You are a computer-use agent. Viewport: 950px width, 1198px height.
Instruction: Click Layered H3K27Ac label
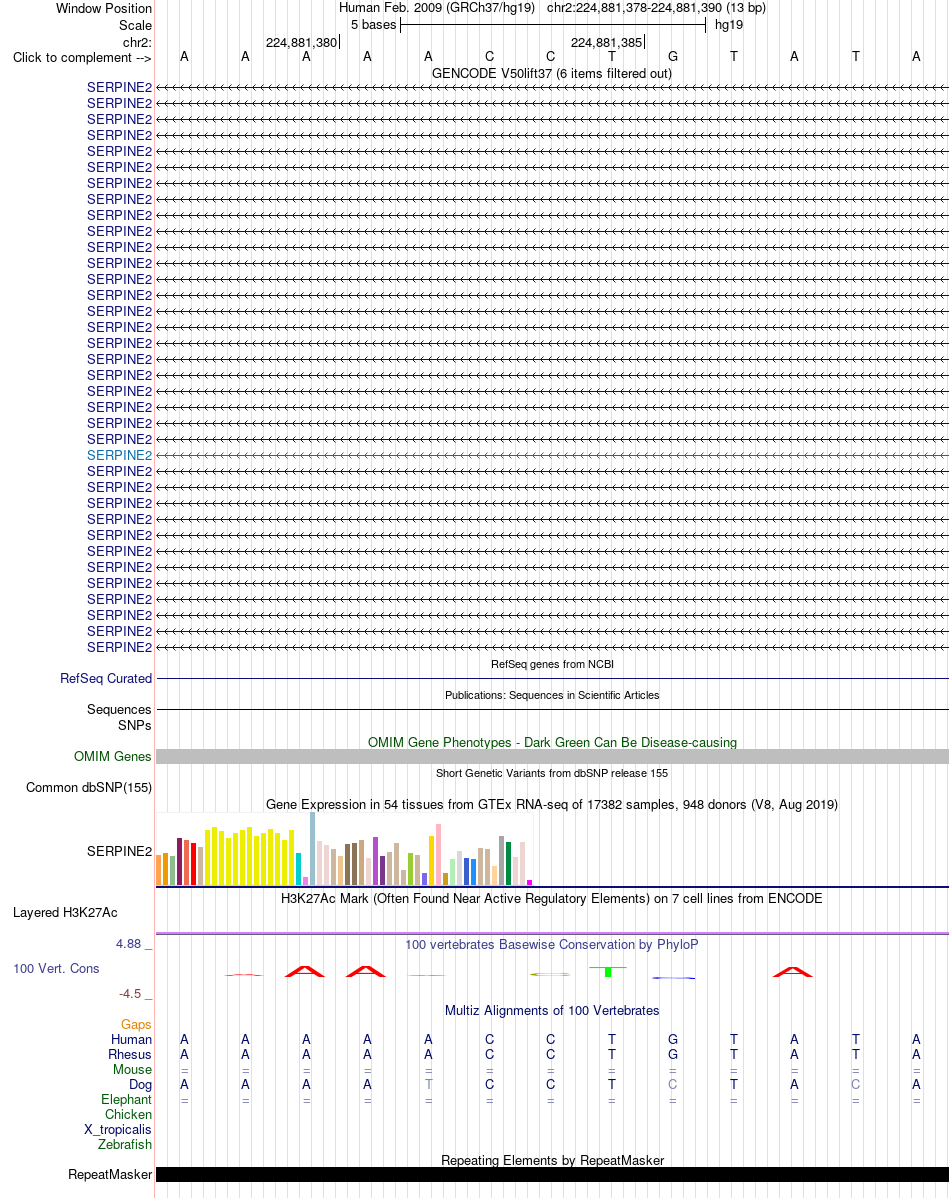pos(65,912)
